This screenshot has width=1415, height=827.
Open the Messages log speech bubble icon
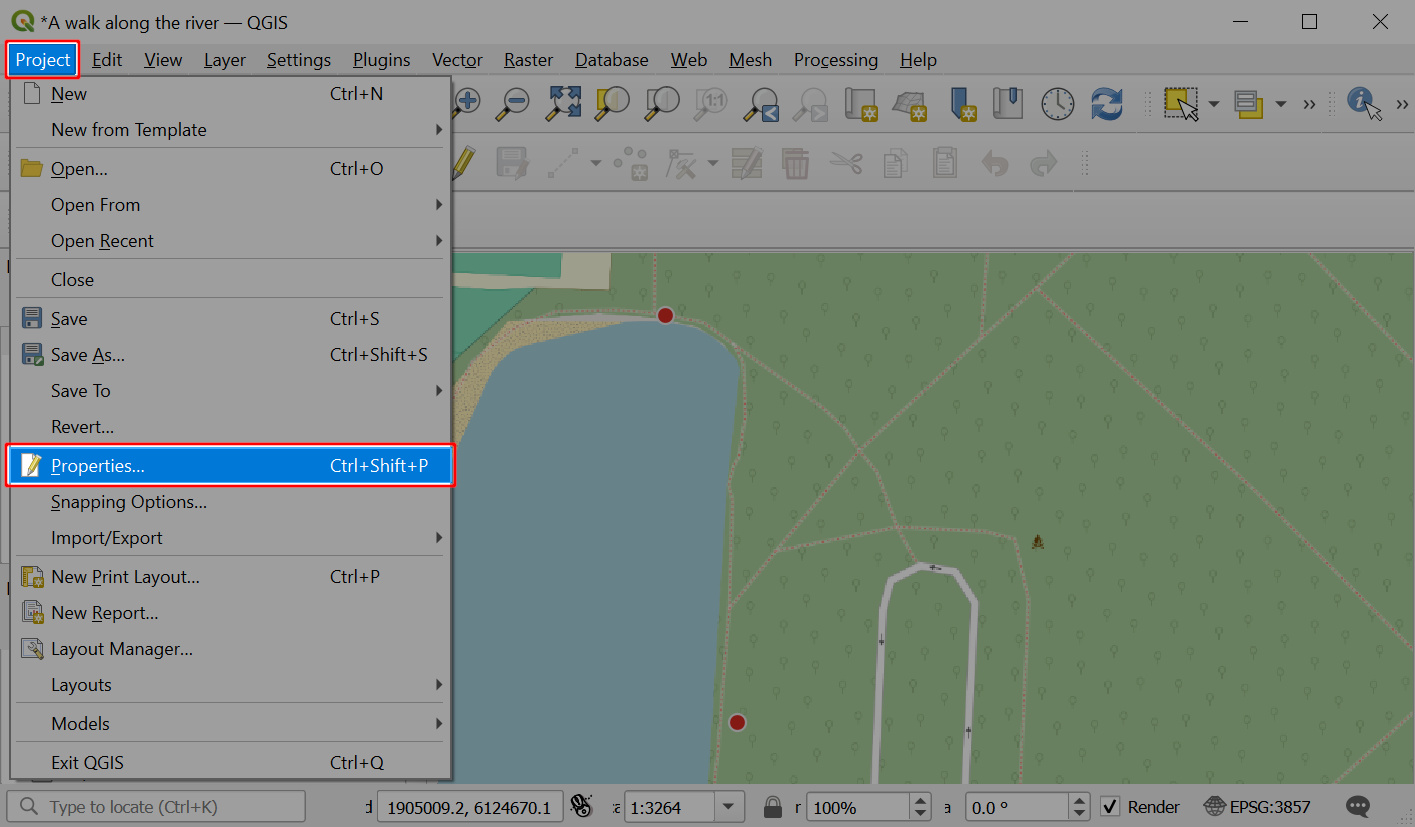click(x=1357, y=806)
